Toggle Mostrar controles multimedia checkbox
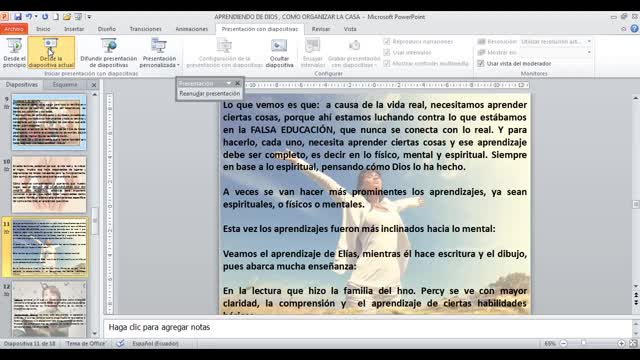Viewport: 640px width, 360px height. coord(387,63)
